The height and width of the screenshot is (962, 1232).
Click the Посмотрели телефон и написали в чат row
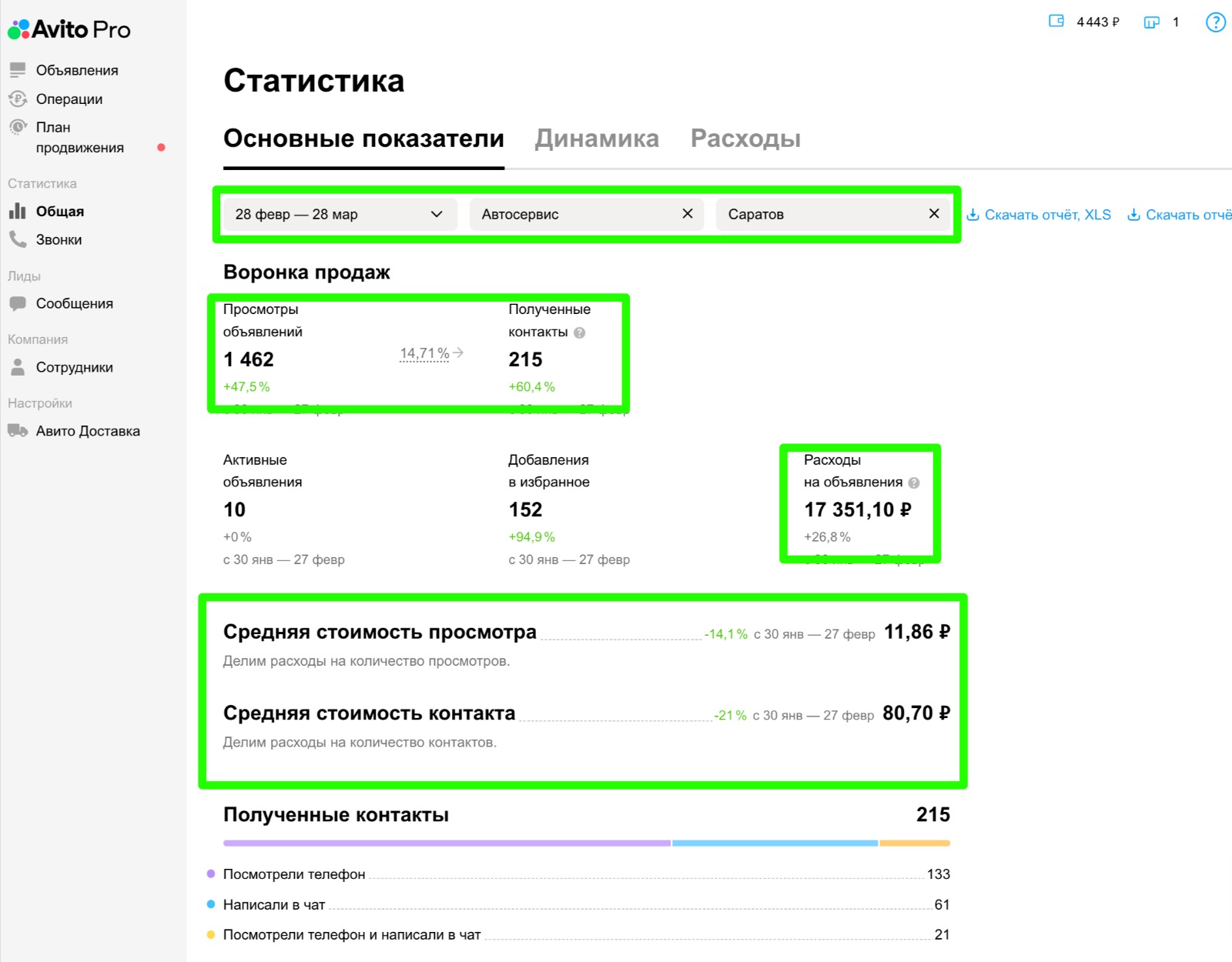click(578, 934)
